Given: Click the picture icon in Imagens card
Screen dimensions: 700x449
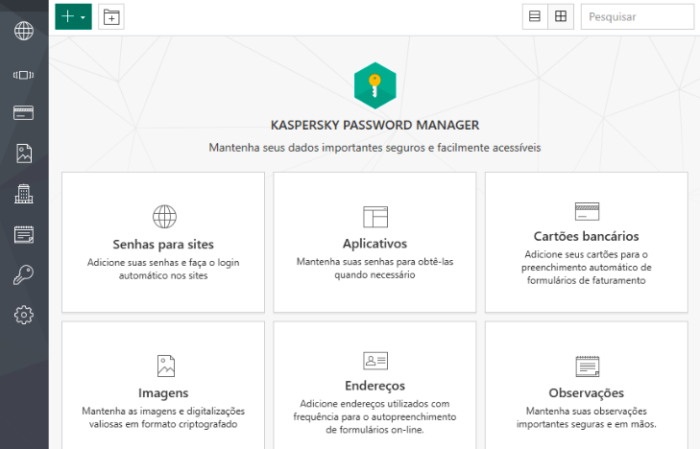Looking at the screenshot, I should coord(166,366).
